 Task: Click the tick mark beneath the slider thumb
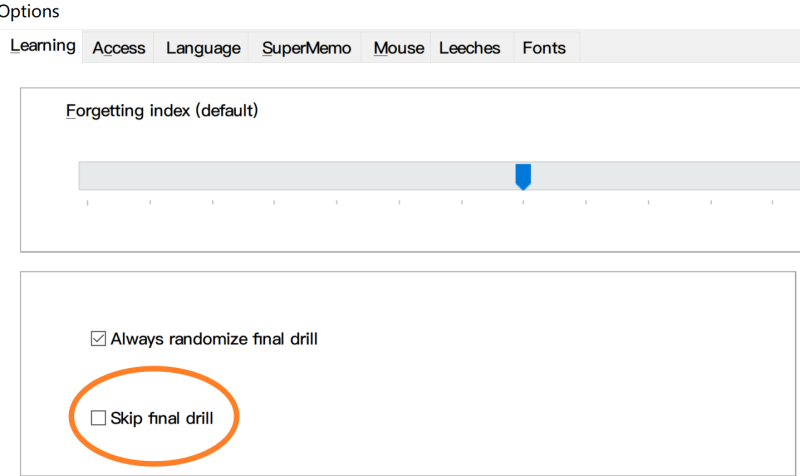point(523,203)
